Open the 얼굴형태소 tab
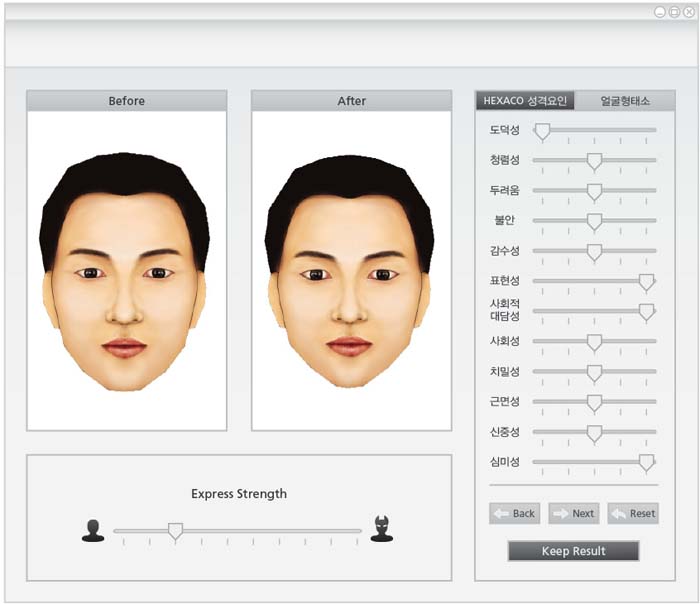 click(x=625, y=100)
